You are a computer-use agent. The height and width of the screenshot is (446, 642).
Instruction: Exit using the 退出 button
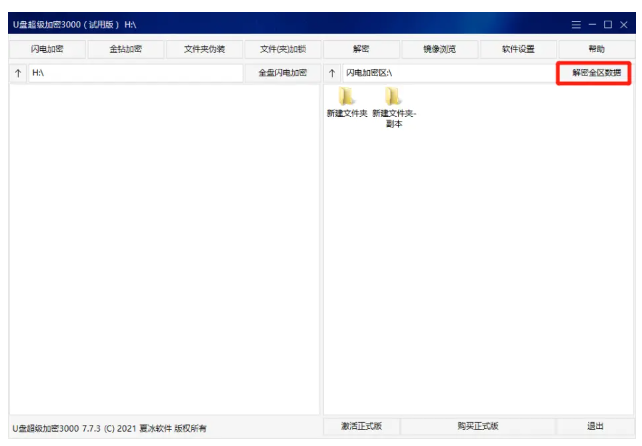pos(595,426)
